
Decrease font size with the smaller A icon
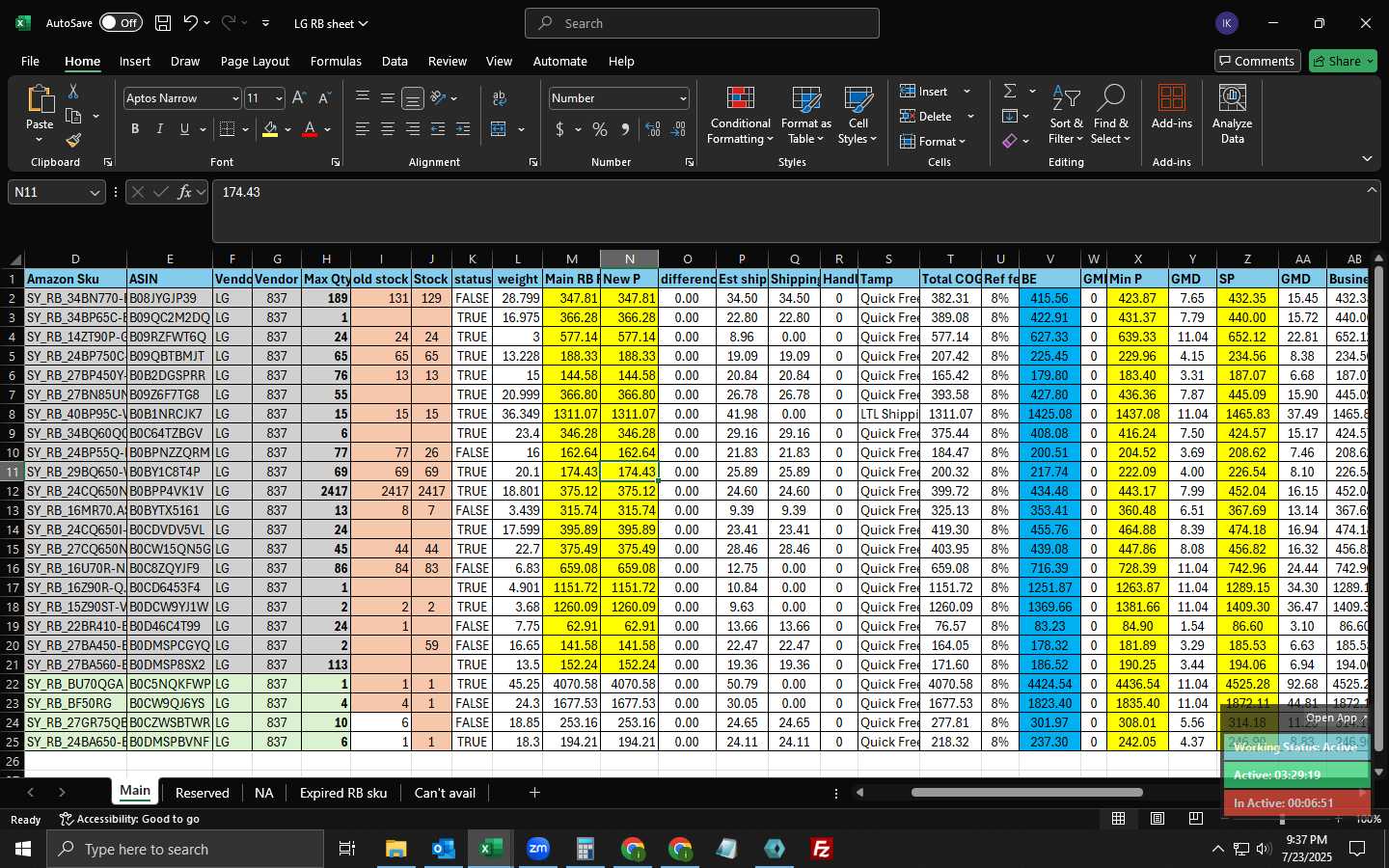[x=324, y=98]
